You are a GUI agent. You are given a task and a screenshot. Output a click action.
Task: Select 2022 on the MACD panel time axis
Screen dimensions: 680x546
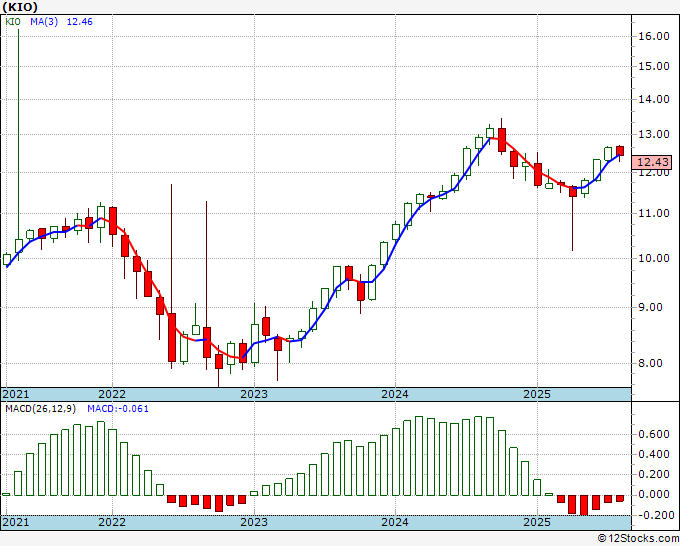112,522
